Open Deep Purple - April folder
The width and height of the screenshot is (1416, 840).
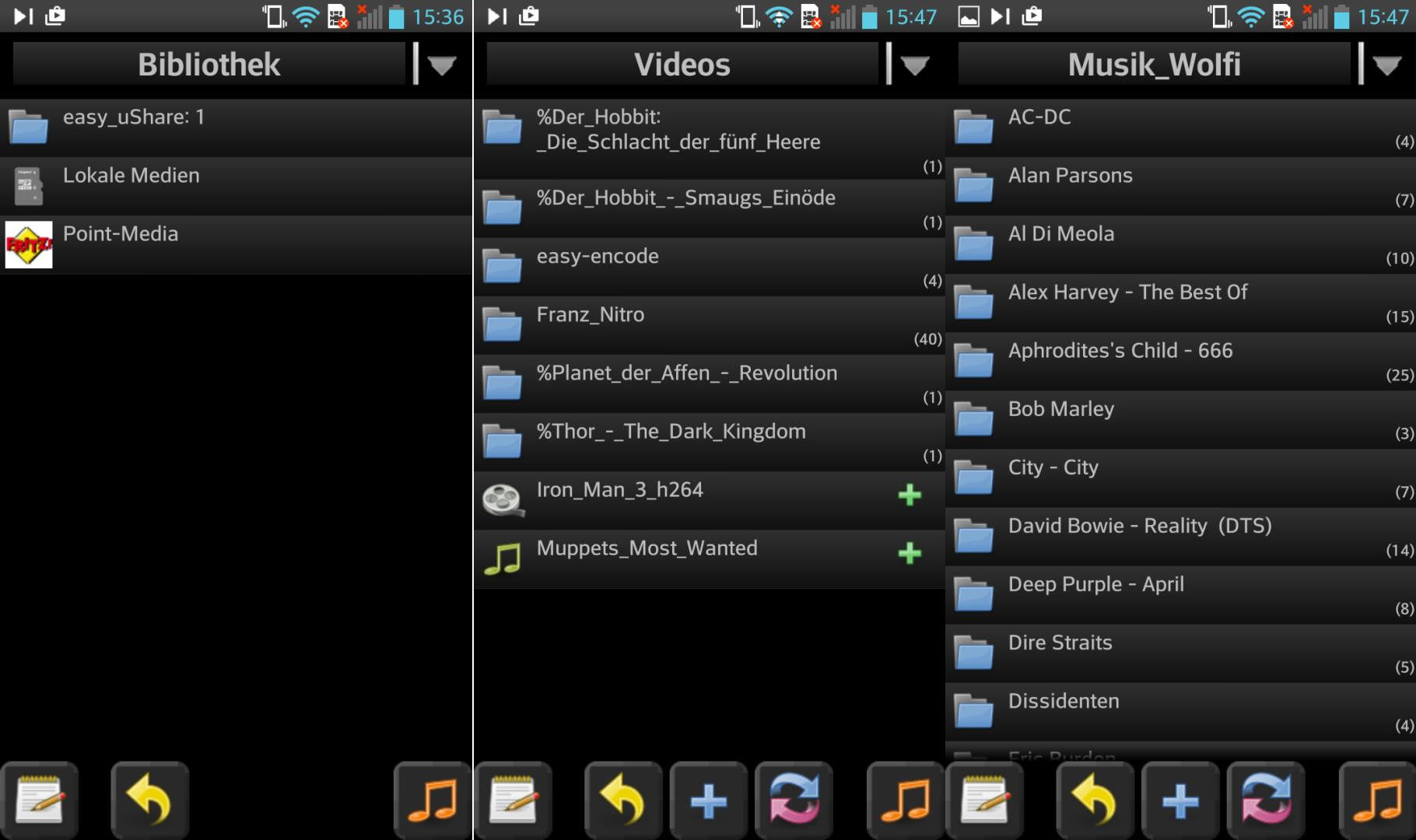1181,594
